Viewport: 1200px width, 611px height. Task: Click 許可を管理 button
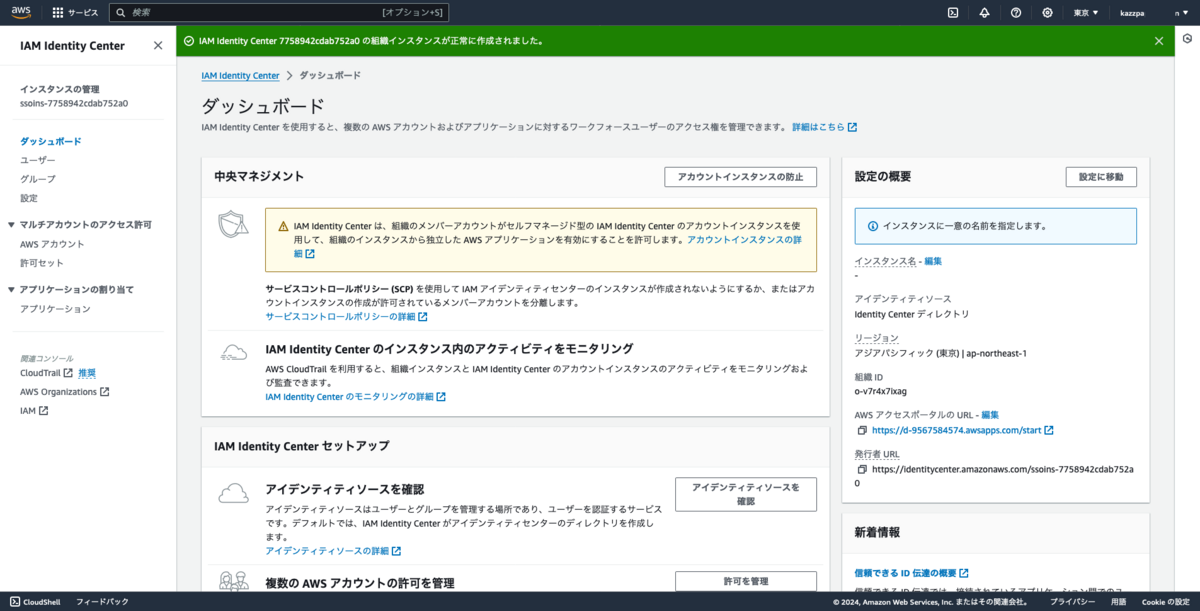(746, 581)
